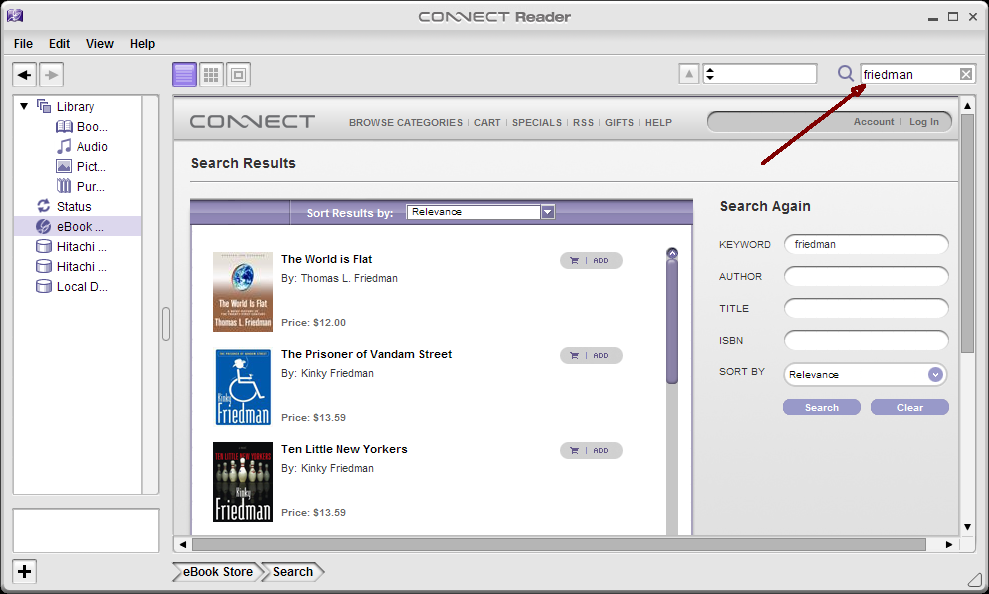The image size is (989, 594).
Task: Click the KEYWORD input field
Action: coord(866,245)
